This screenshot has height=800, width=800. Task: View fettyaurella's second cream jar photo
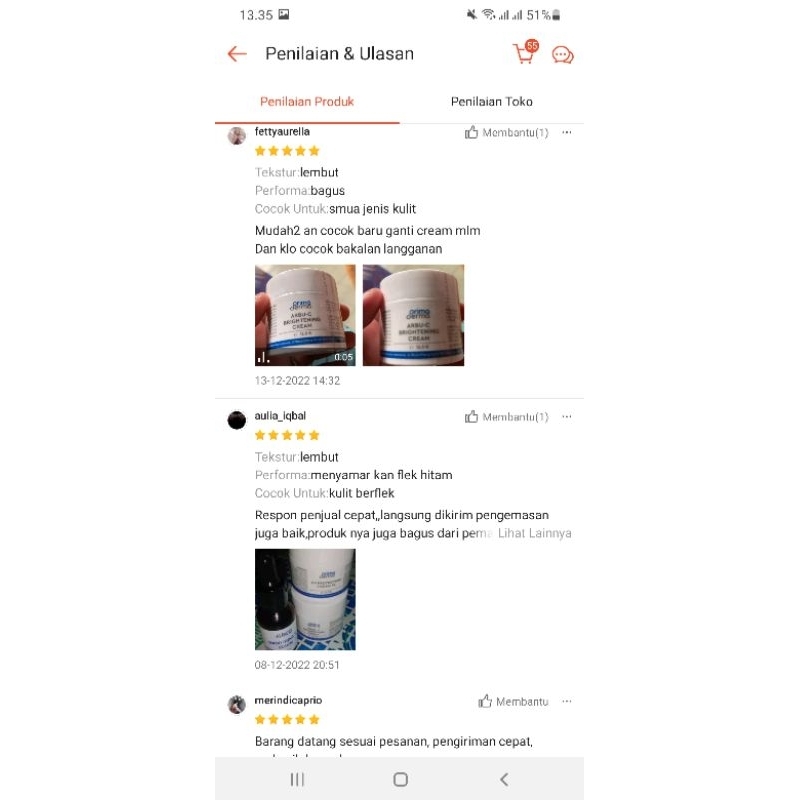pyautogui.click(x=413, y=315)
